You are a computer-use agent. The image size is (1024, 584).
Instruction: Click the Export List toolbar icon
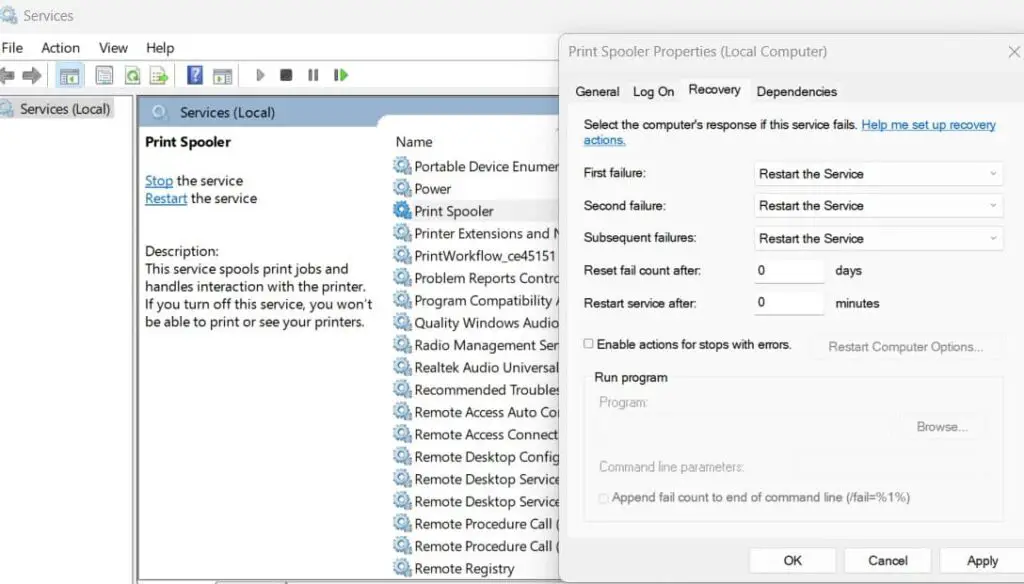pos(158,74)
